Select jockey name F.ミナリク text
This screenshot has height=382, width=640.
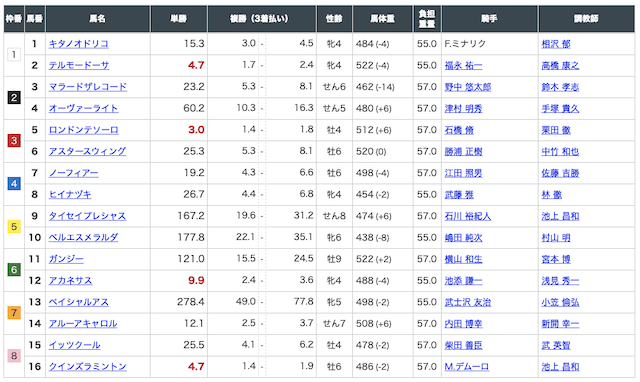(x=465, y=44)
